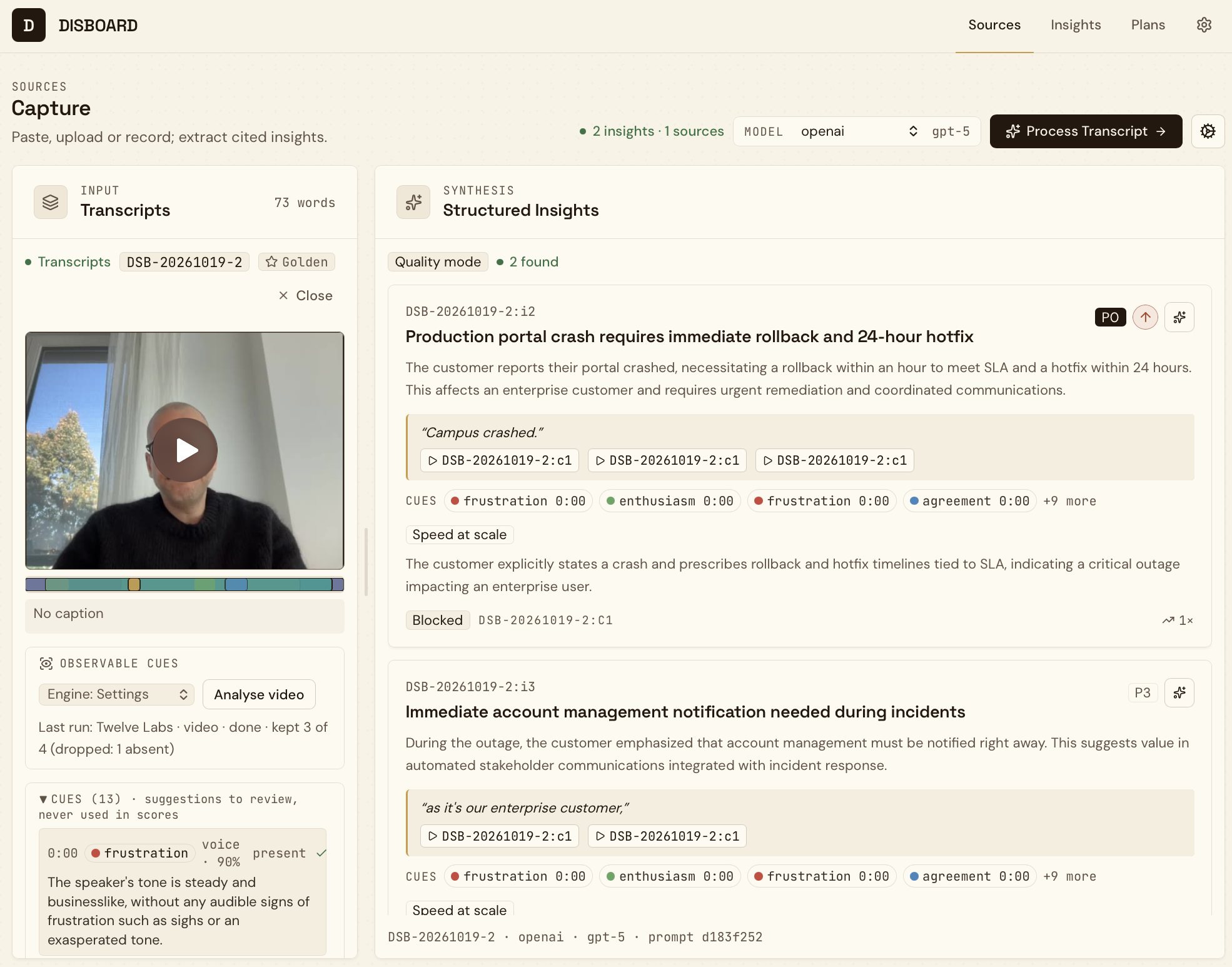Open the Engine: Settings dropdown

point(116,694)
